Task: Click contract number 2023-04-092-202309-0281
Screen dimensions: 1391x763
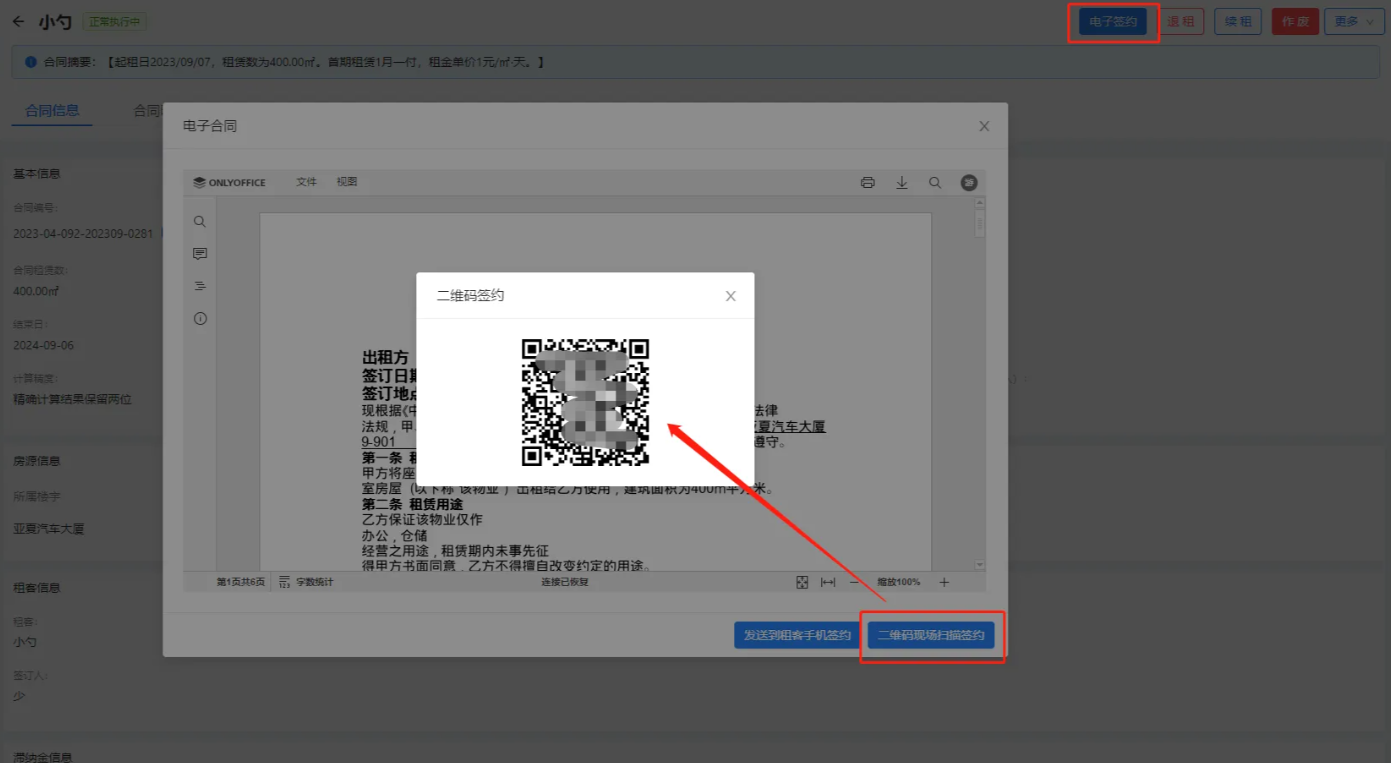Action: 83,234
